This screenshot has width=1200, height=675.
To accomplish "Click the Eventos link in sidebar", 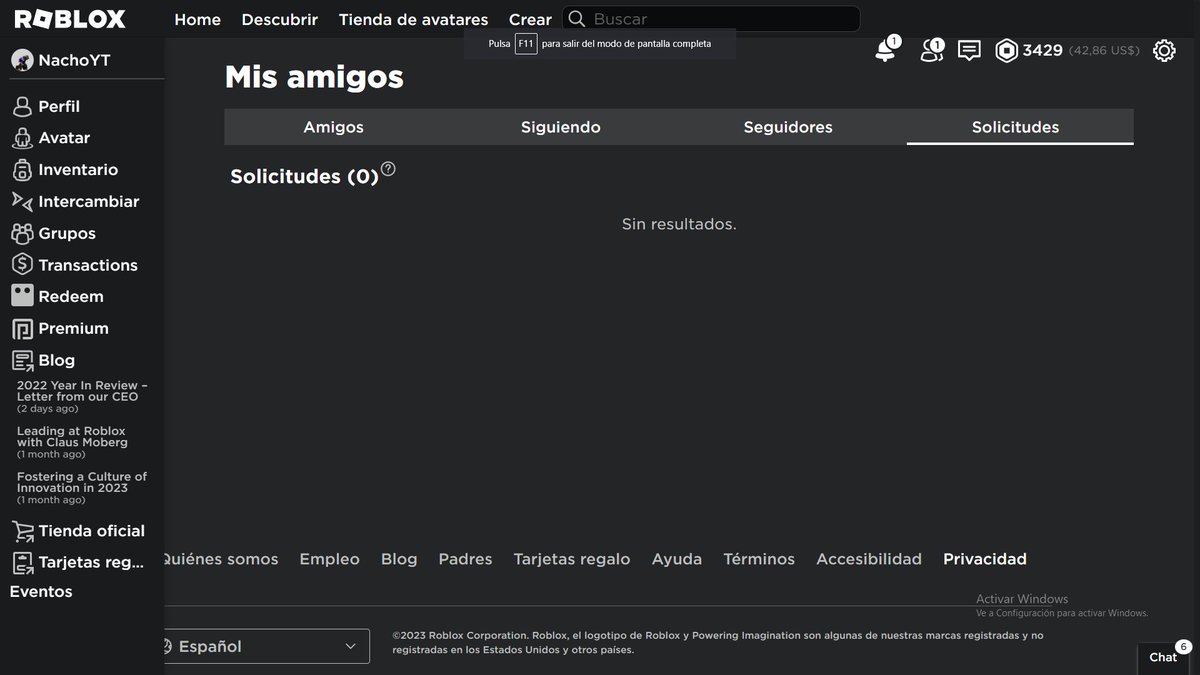I will pos(41,592).
